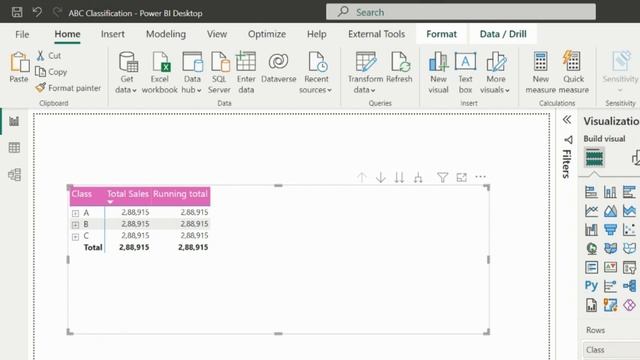Select the Build visual pane icon

point(594,158)
